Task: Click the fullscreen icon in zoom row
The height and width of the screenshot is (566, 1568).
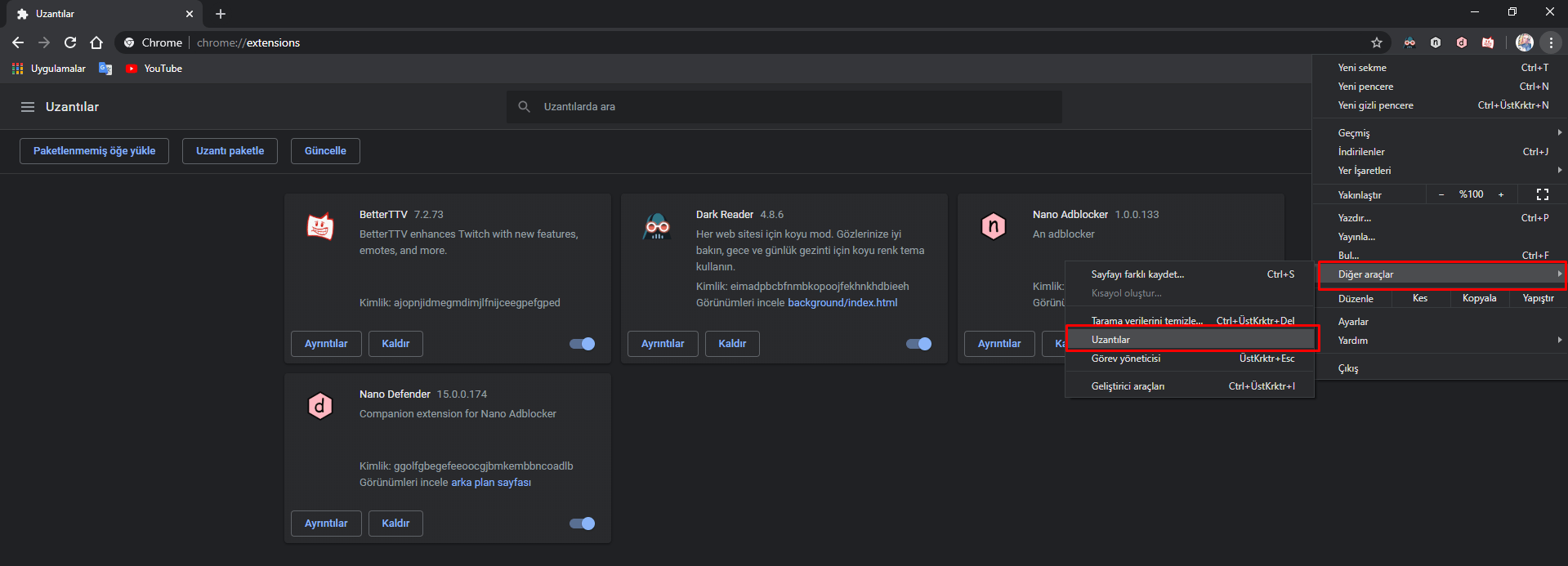Action: pos(1542,194)
